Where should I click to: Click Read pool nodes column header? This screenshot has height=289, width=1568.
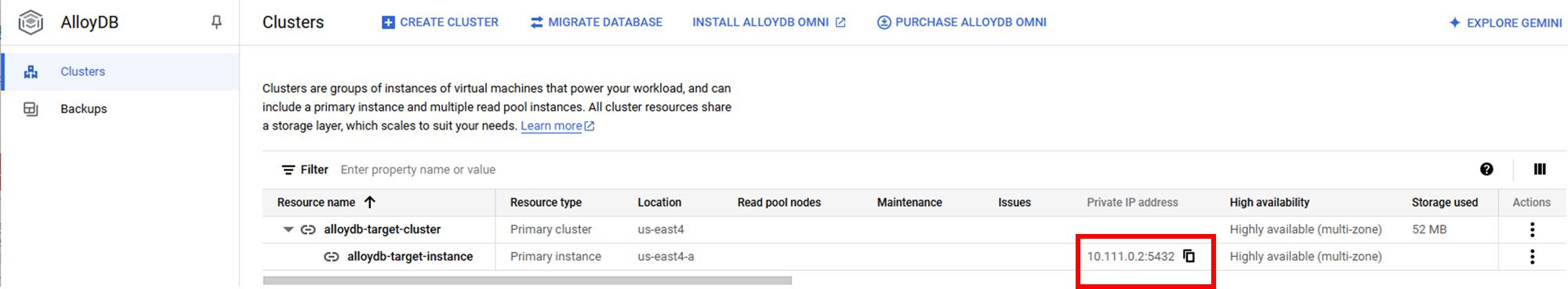pyautogui.click(x=779, y=203)
